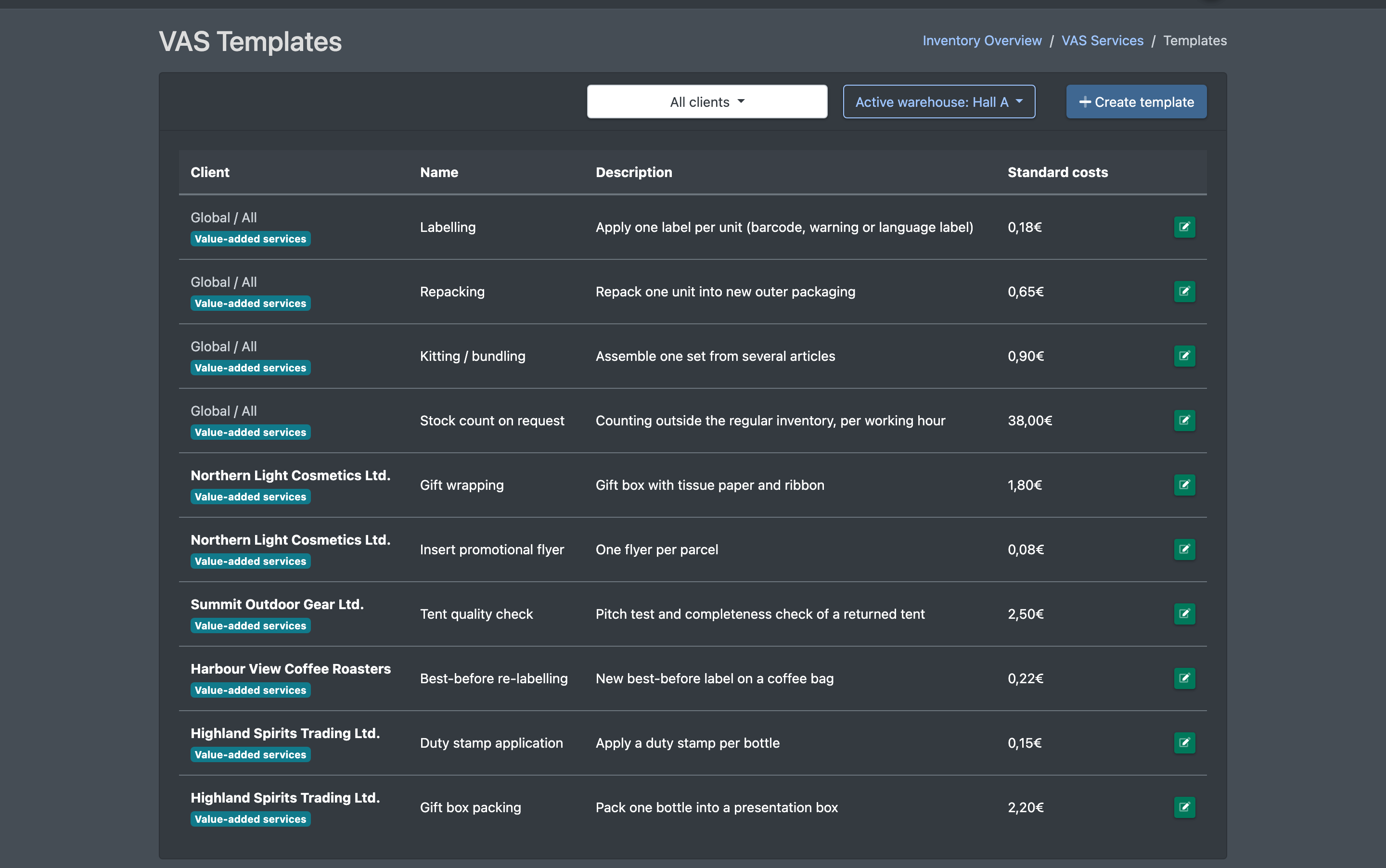
Task: Edit the Stock count on request template
Action: (1184, 421)
